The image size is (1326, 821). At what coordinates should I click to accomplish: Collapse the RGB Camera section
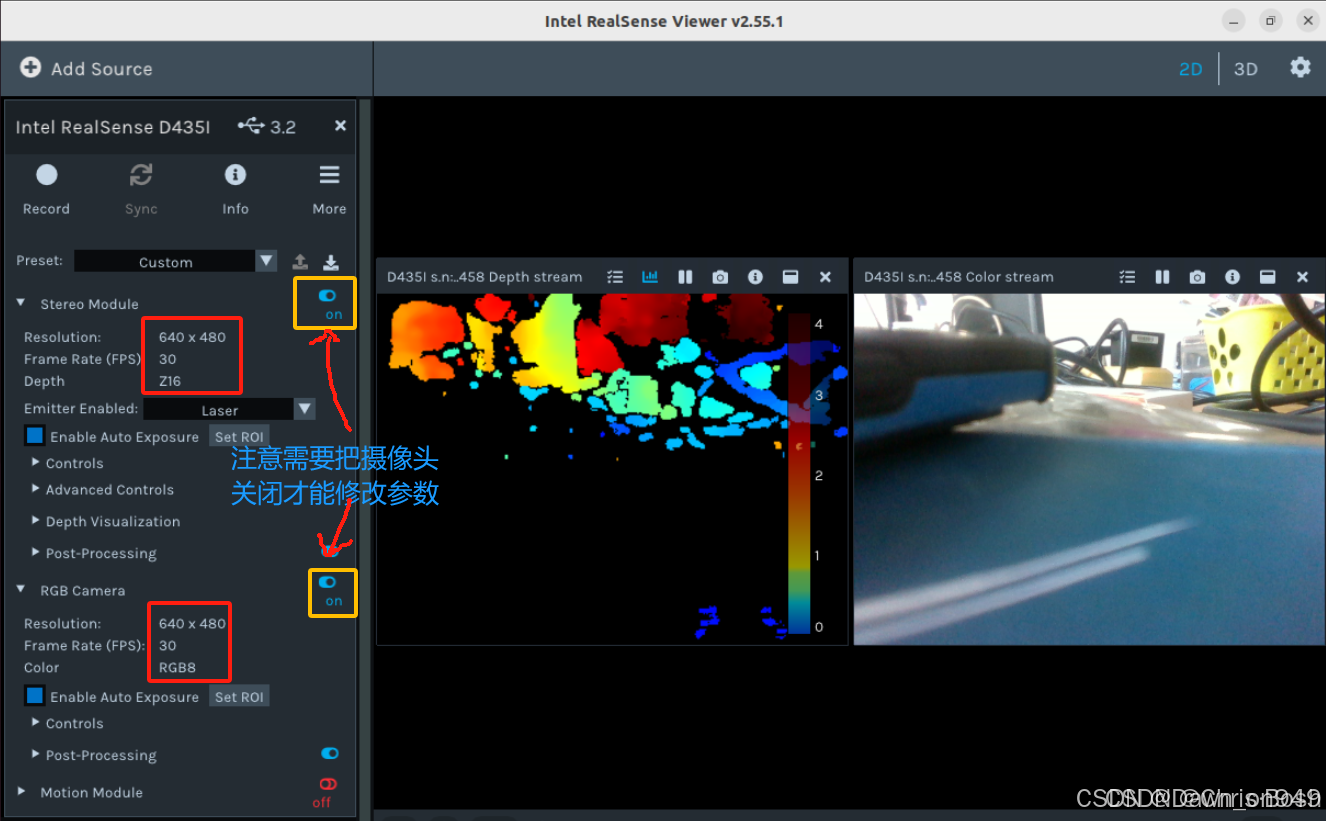coord(21,590)
